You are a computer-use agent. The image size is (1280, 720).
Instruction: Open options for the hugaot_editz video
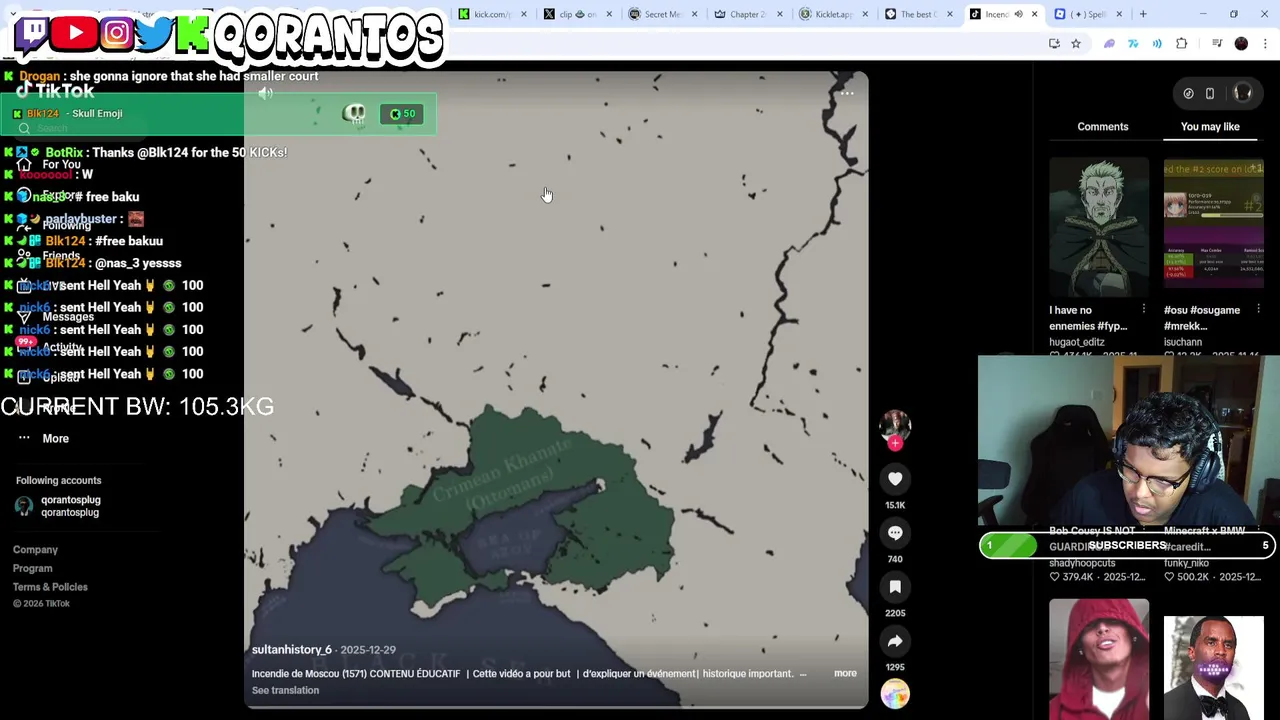pyautogui.click(x=1144, y=310)
